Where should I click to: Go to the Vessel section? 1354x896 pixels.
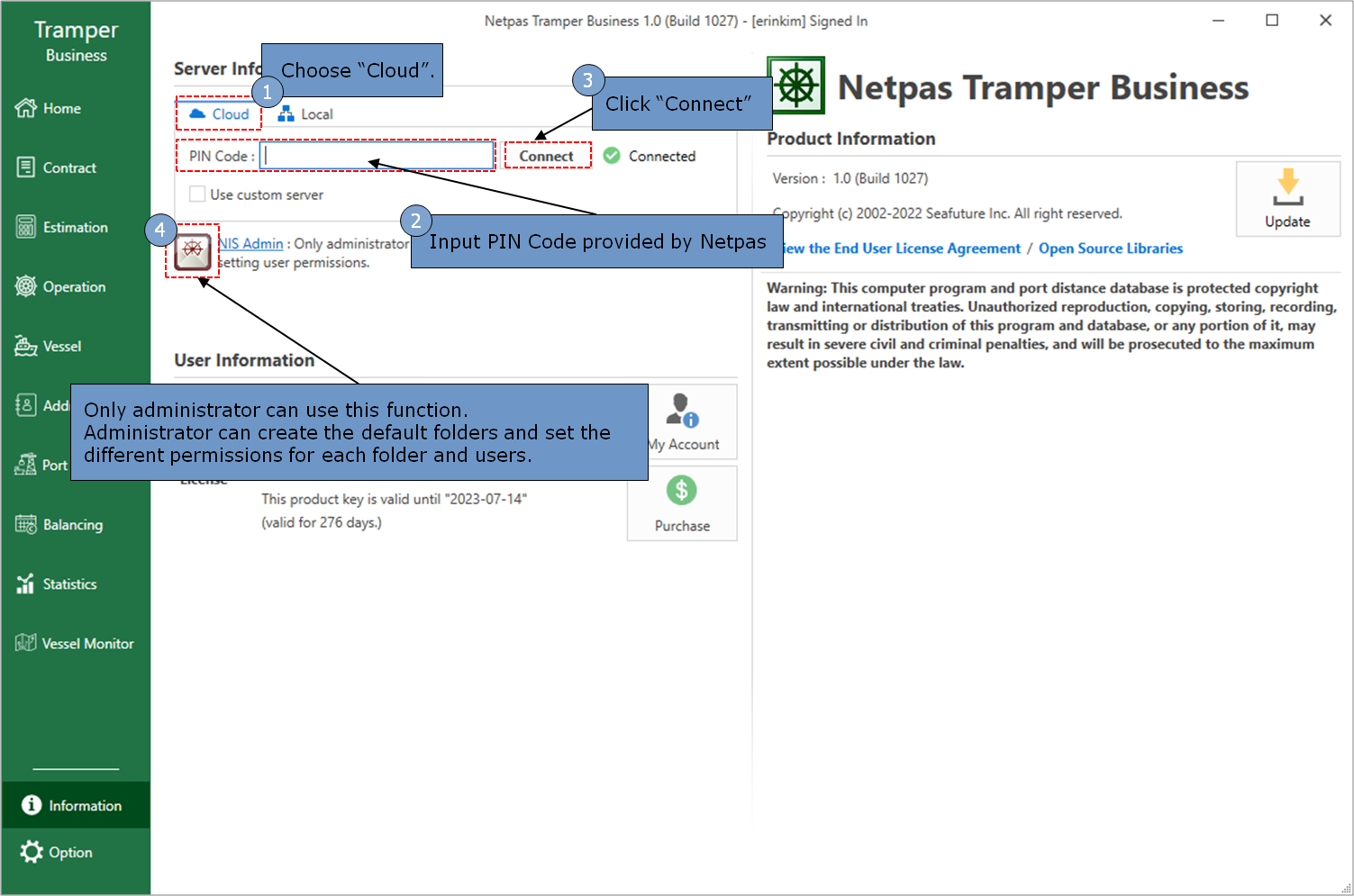pyautogui.click(x=49, y=346)
